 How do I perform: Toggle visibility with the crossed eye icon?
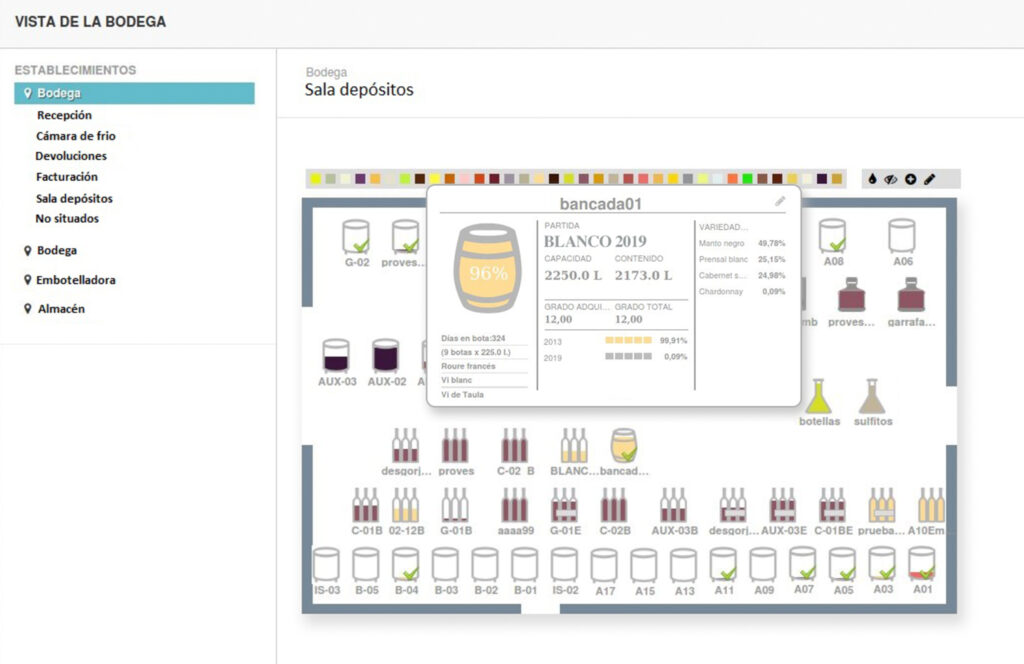891,179
